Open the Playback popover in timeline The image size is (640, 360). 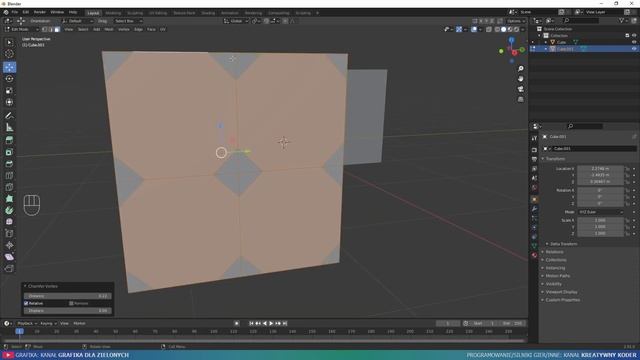click(27, 323)
